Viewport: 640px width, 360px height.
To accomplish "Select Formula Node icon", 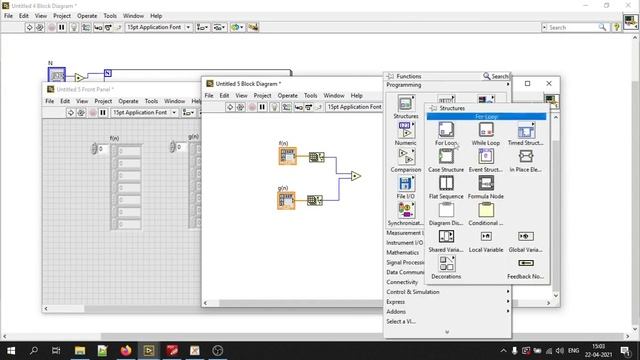I will [486, 183].
